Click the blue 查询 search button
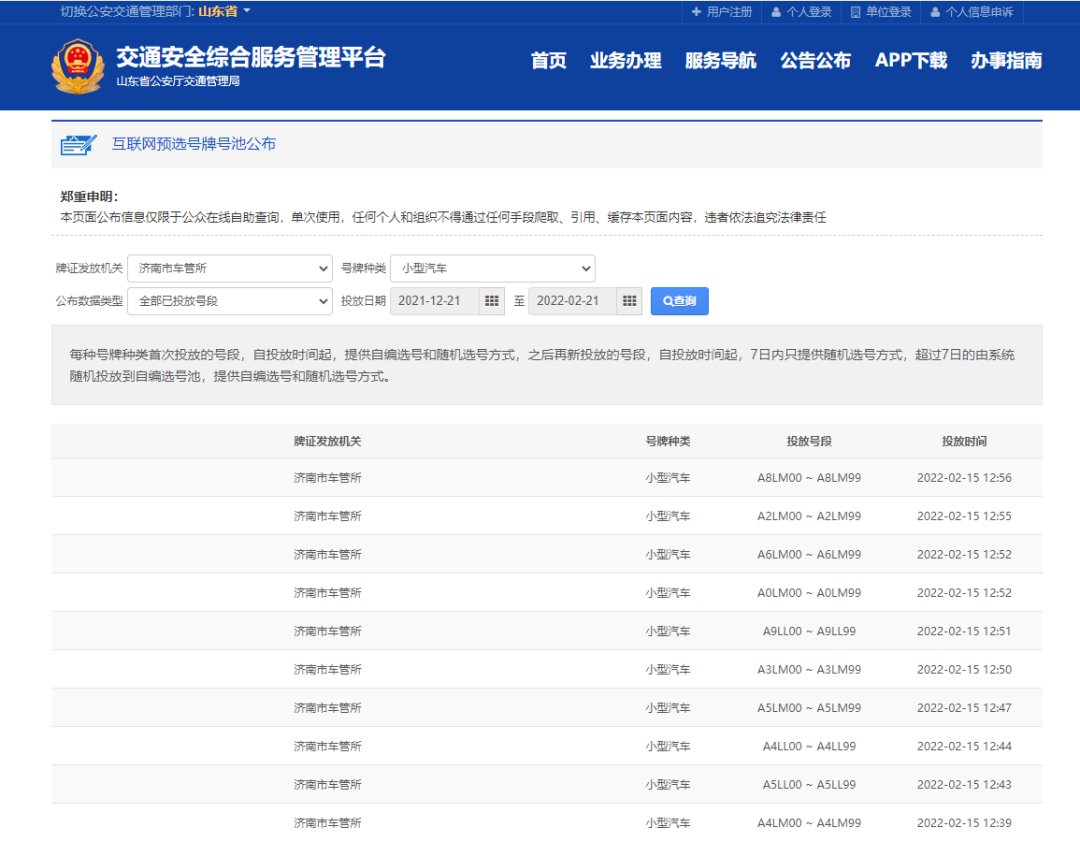The width and height of the screenshot is (1080, 842). 679,301
